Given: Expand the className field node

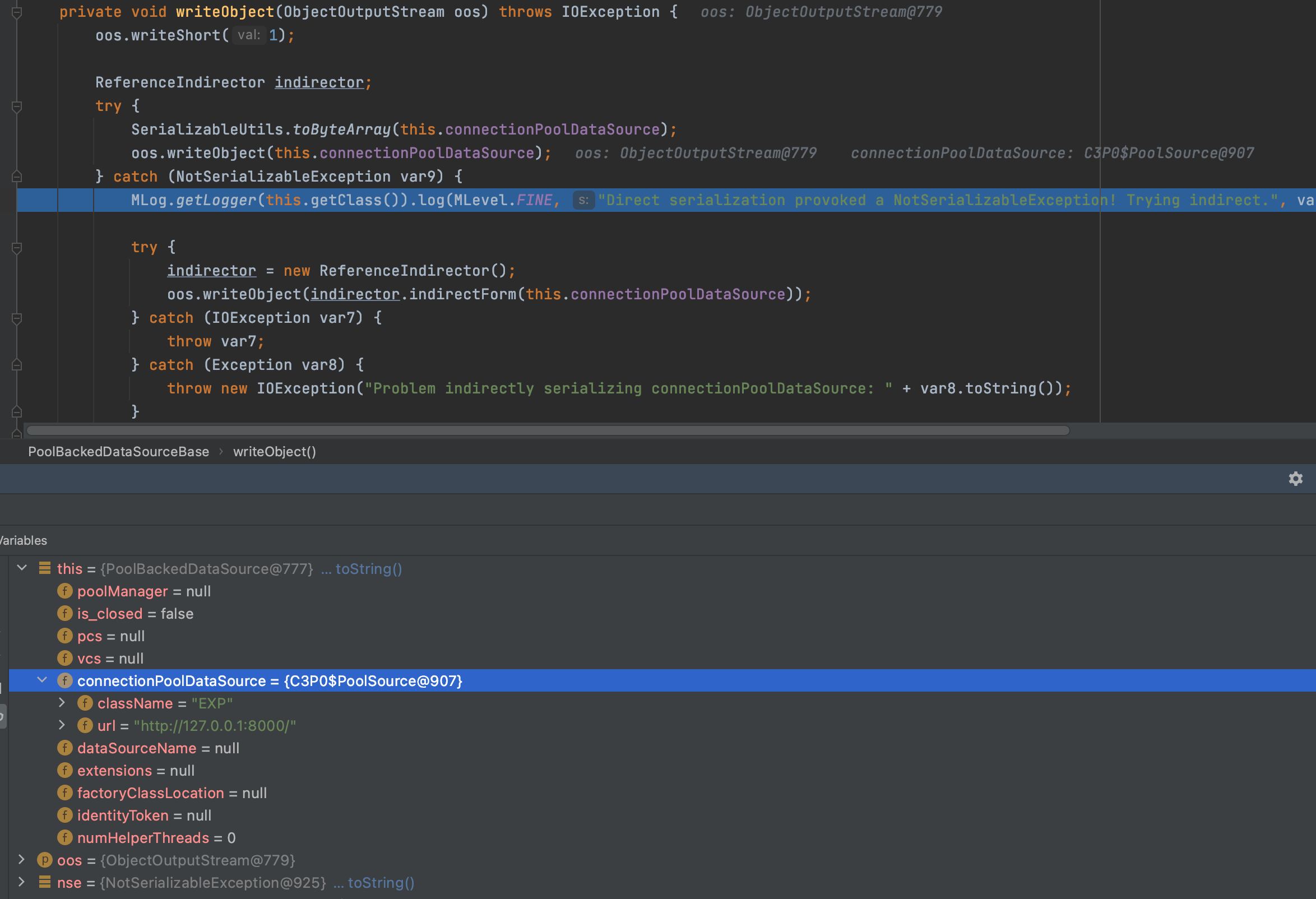Looking at the screenshot, I should (62, 703).
